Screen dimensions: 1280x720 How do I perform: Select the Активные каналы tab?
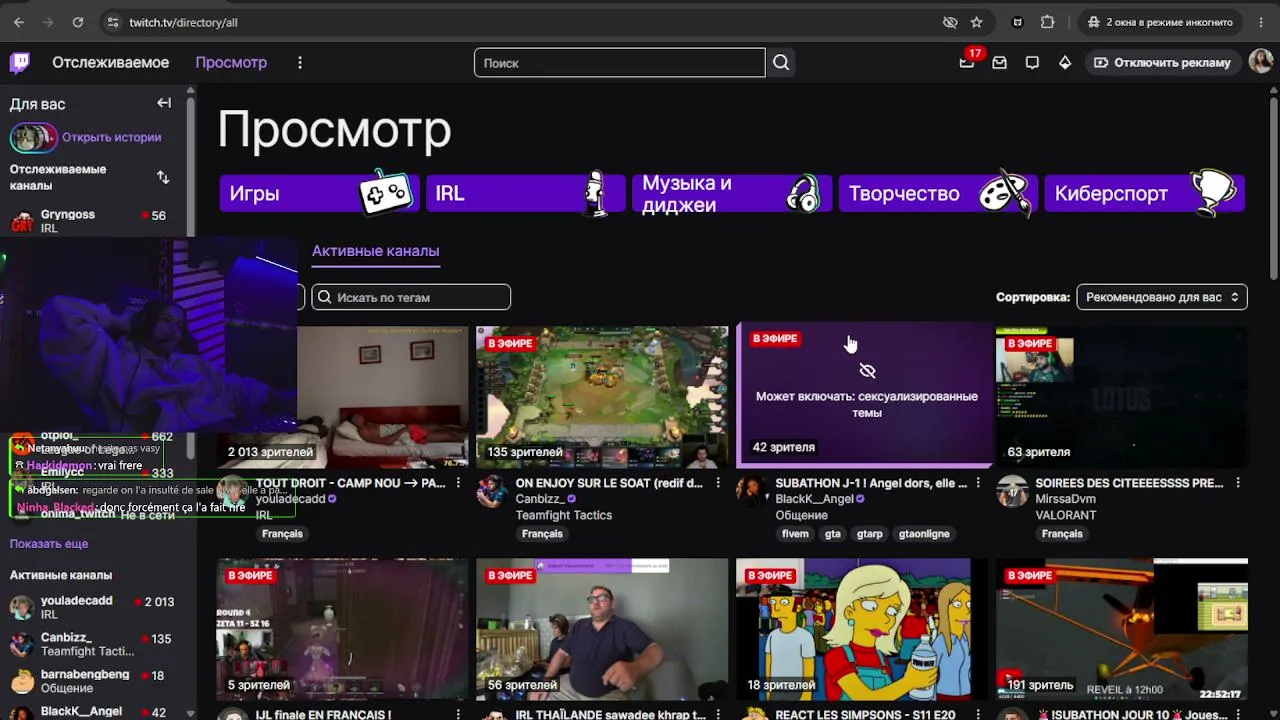(375, 251)
